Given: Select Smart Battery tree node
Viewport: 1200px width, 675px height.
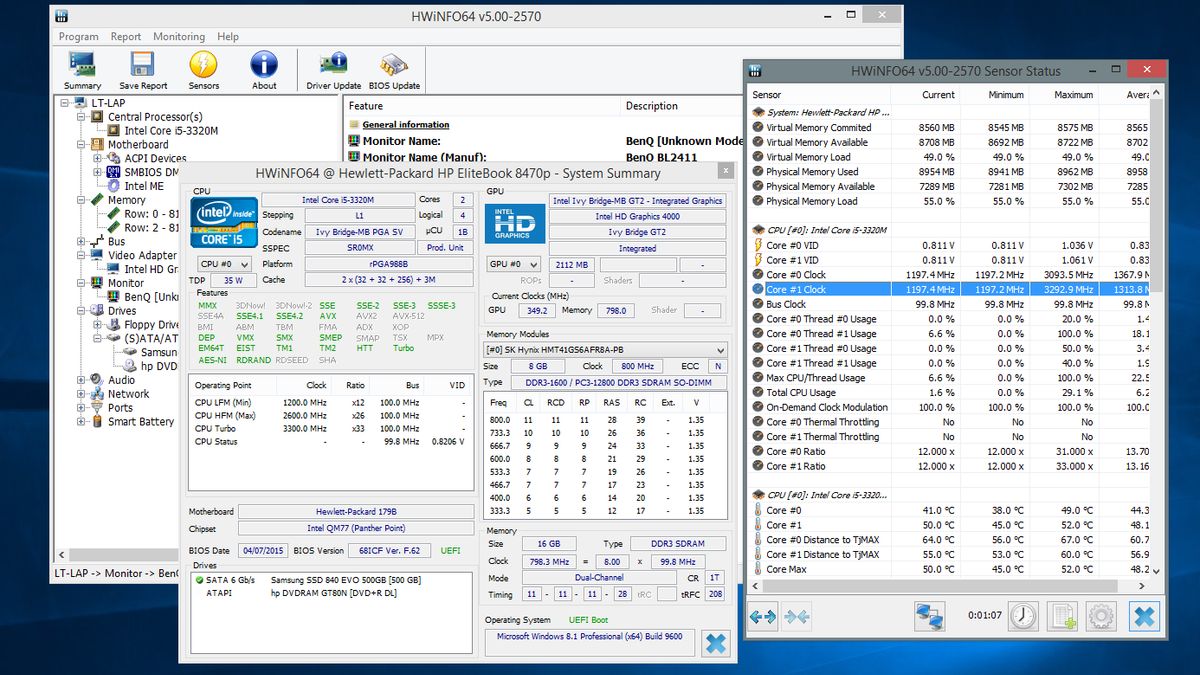Looking at the screenshot, I should [x=141, y=422].
